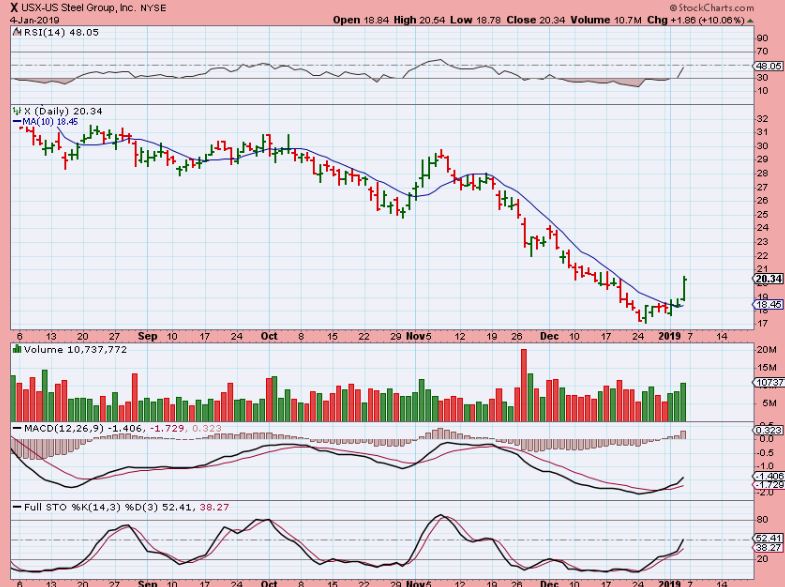Click the 25 label on price axis
Image resolution: width=785 pixels, height=587 pixels.
(x=762, y=214)
